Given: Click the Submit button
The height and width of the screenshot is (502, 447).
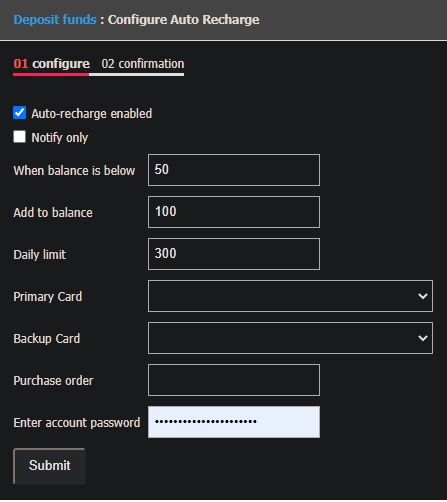Looking at the screenshot, I should pos(49,466).
